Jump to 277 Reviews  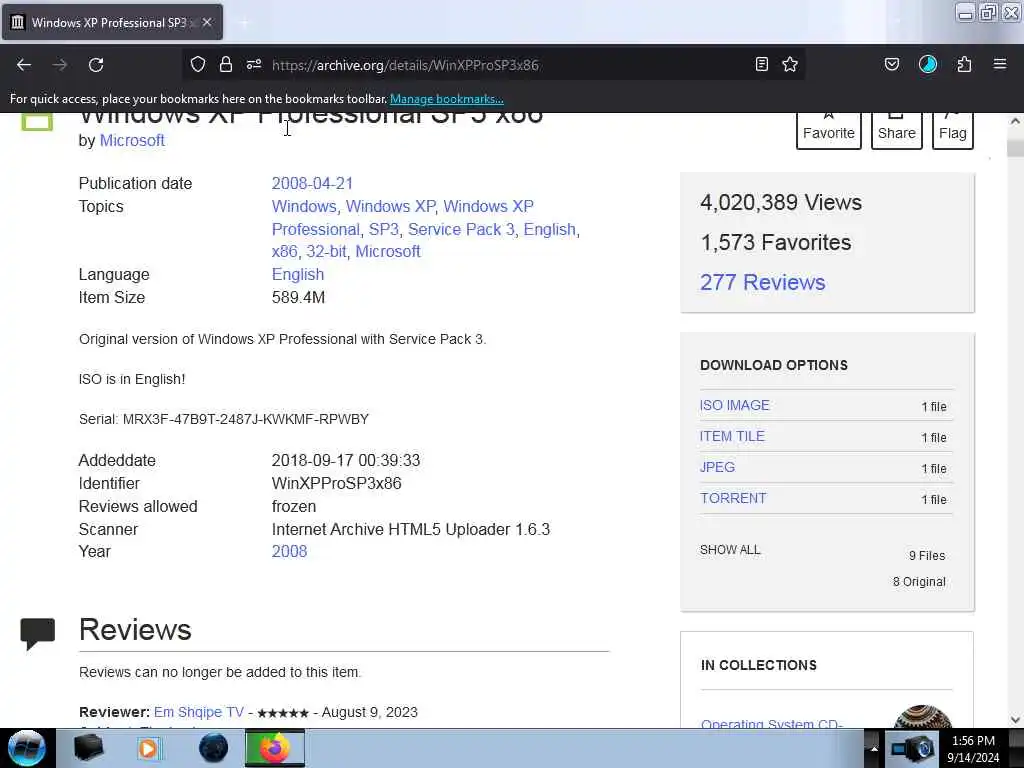click(762, 282)
